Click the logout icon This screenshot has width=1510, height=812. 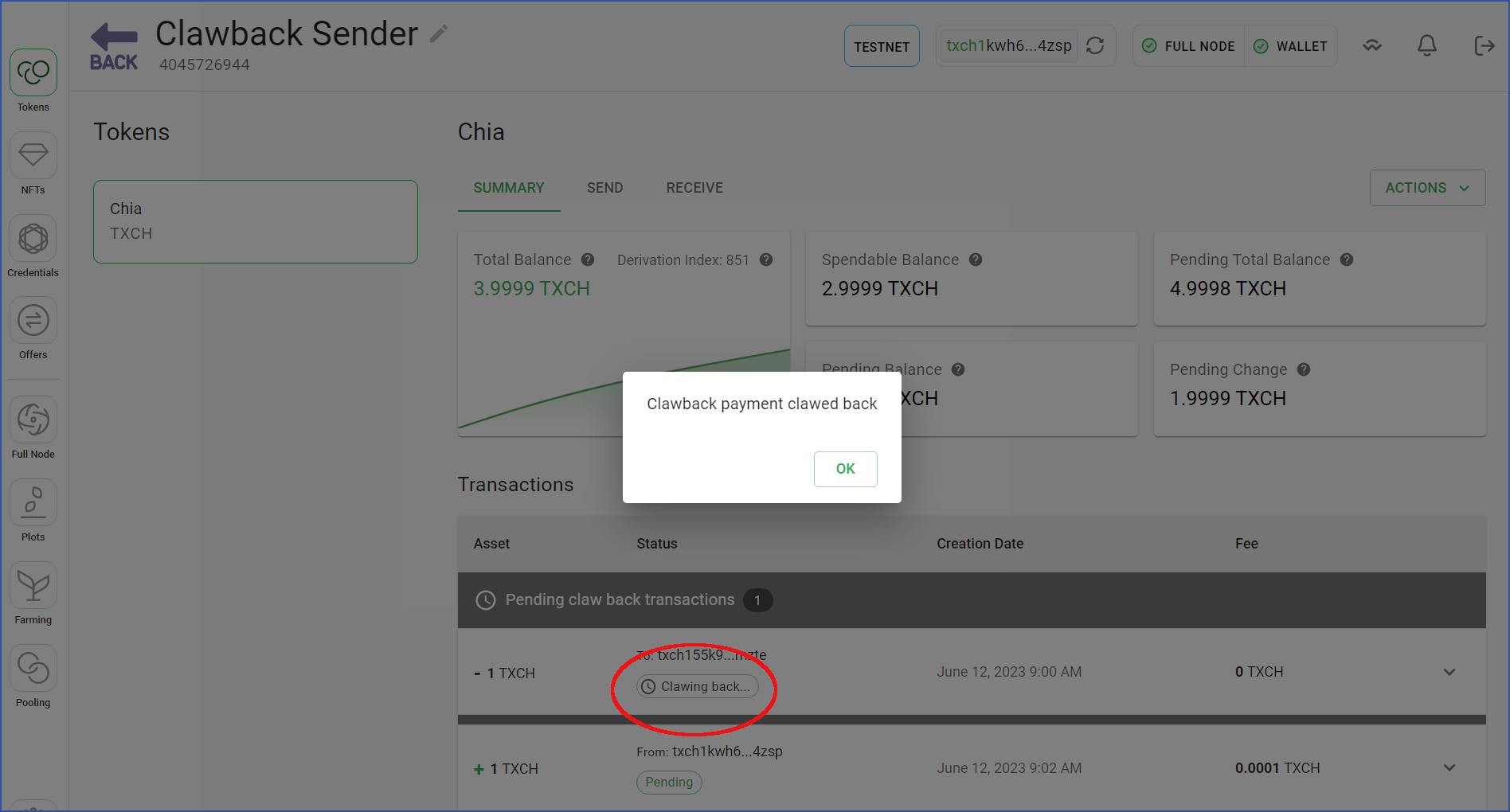click(x=1485, y=46)
